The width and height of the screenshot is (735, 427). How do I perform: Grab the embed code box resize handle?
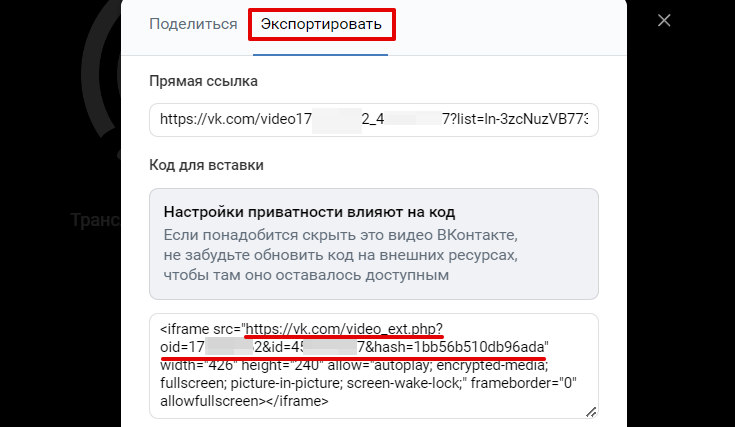pyautogui.click(x=591, y=410)
